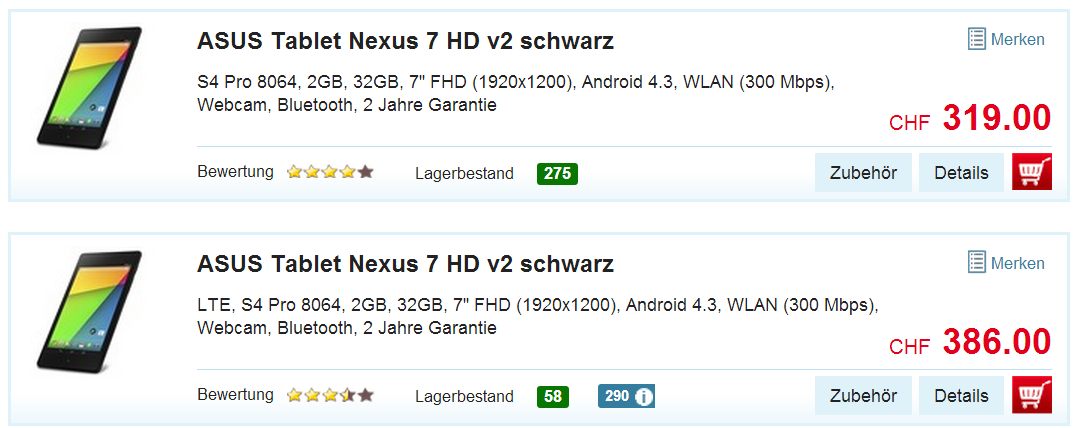Click the Merken link on the first product

pos(1017,40)
